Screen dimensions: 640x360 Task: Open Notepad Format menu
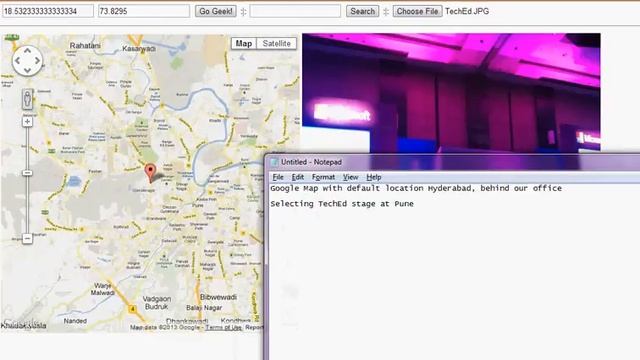[x=323, y=177]
